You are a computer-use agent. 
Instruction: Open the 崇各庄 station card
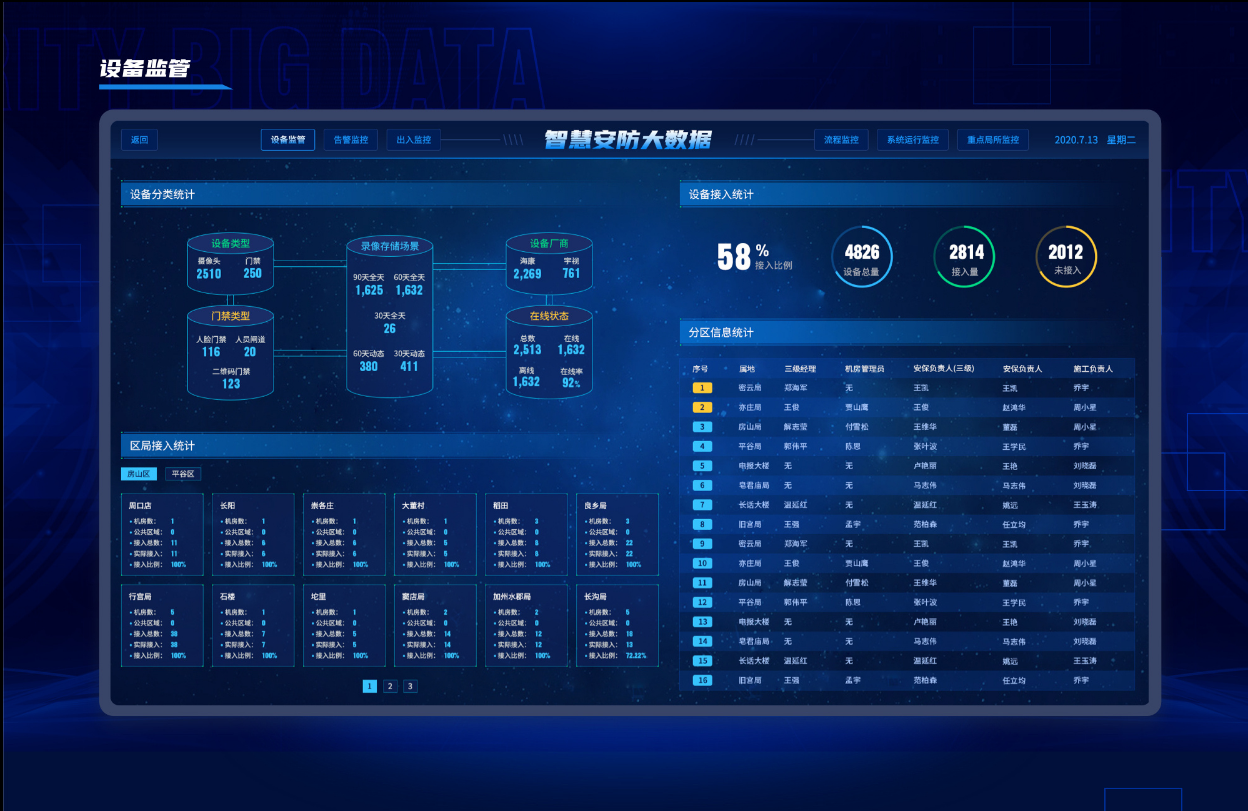(x=344, y=534)
